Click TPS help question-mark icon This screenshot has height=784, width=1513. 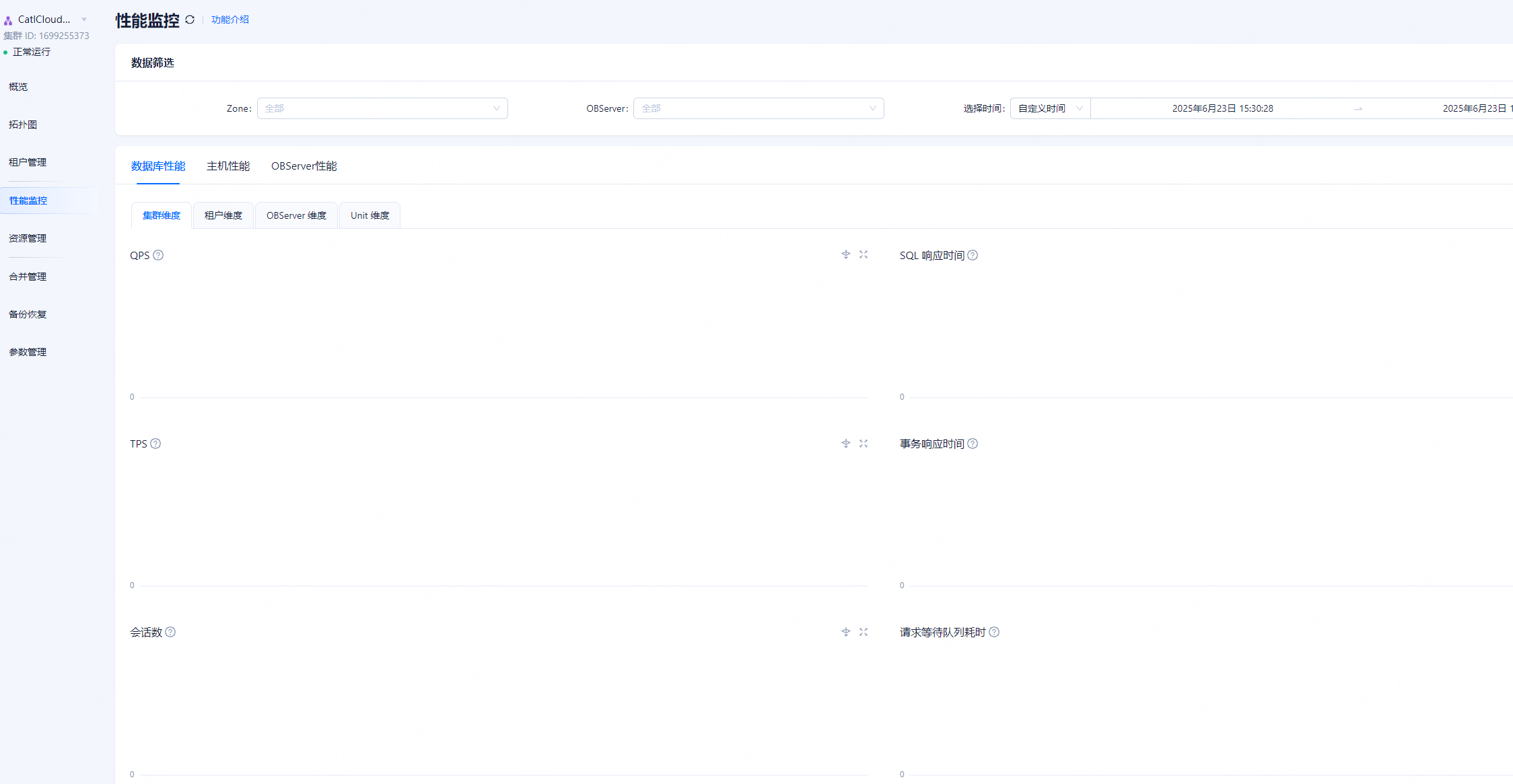pos(155,443)
